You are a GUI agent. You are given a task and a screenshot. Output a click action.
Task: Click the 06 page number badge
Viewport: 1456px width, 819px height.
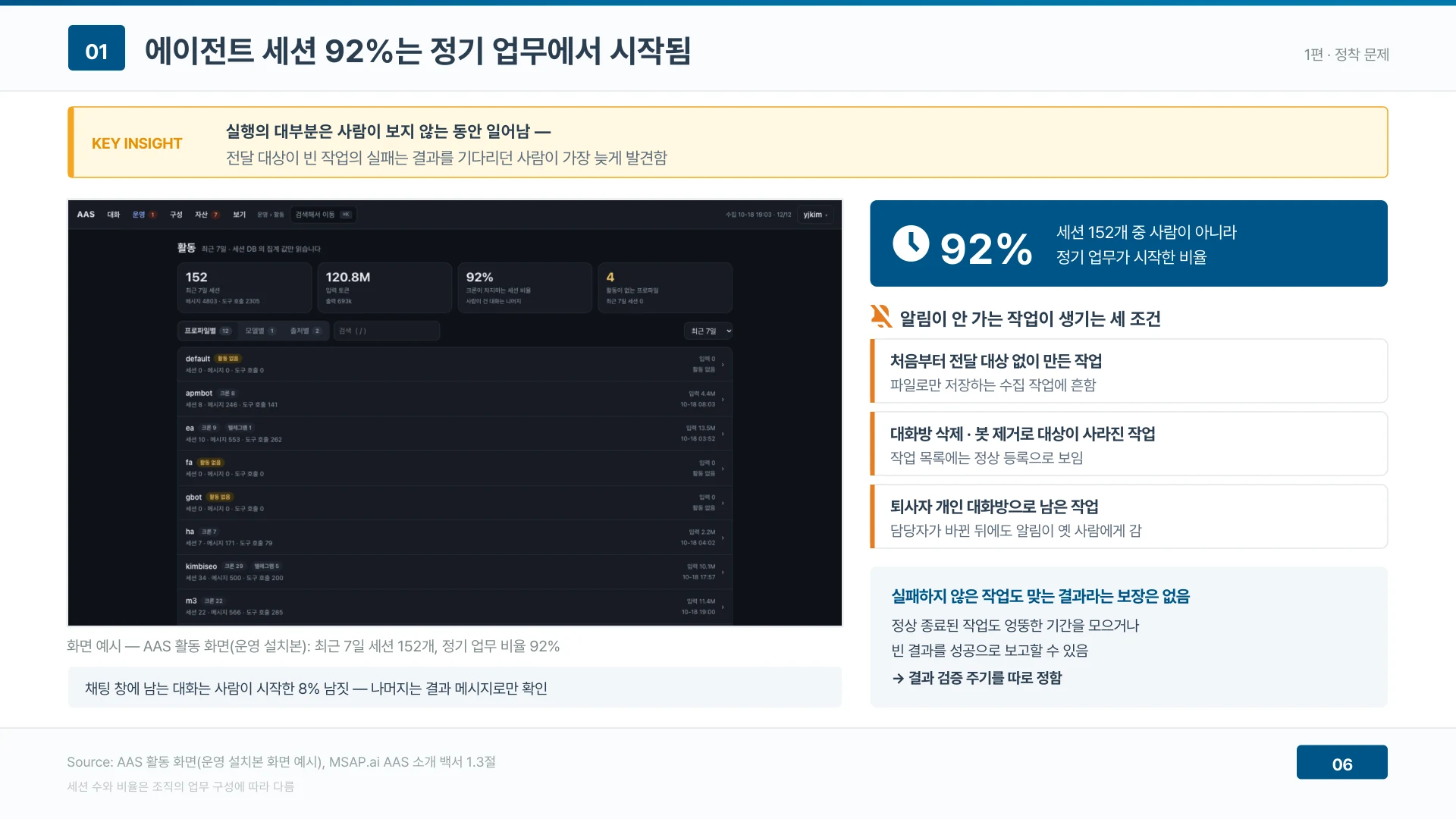(x=1341, y=762)
